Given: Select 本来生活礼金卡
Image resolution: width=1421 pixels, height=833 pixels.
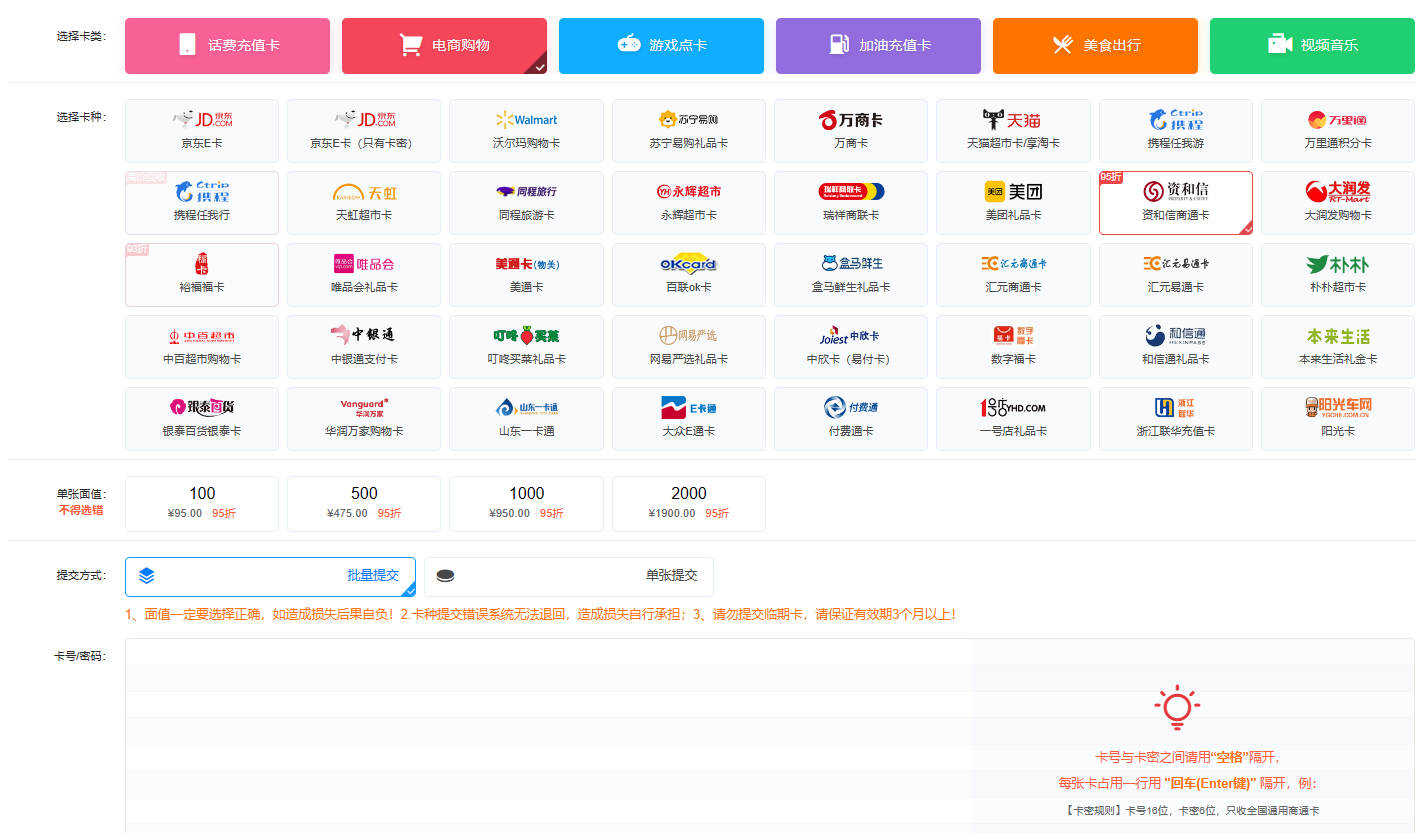Looking at the screenshot, I should [x=1338, y=347].
